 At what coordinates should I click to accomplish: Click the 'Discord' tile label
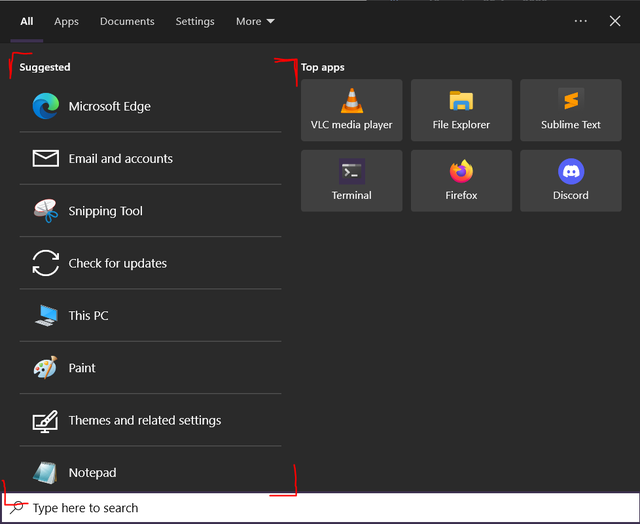click(x=571, y=195)
